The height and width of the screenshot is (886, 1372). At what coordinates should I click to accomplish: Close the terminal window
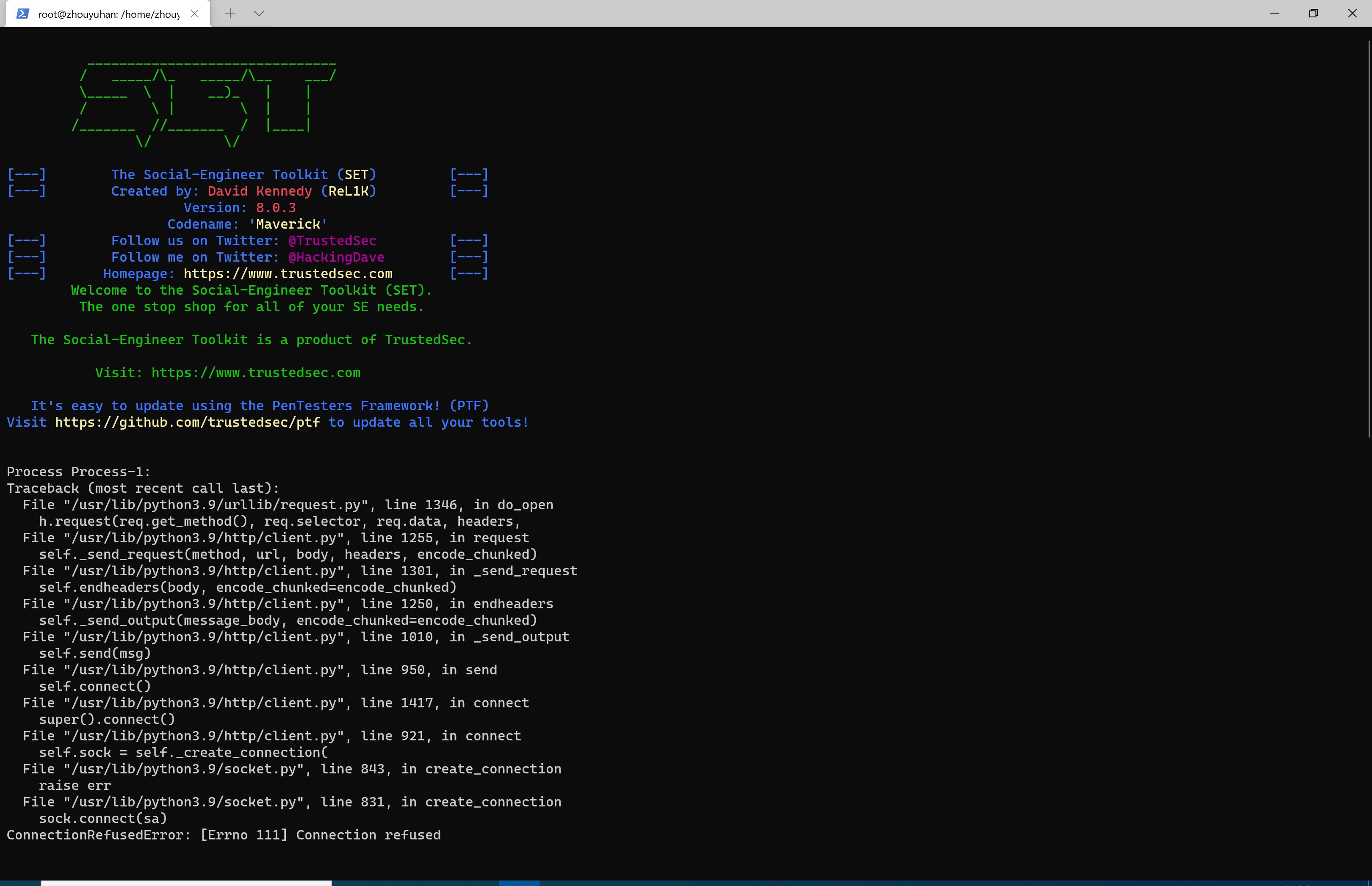(1352, 13)
